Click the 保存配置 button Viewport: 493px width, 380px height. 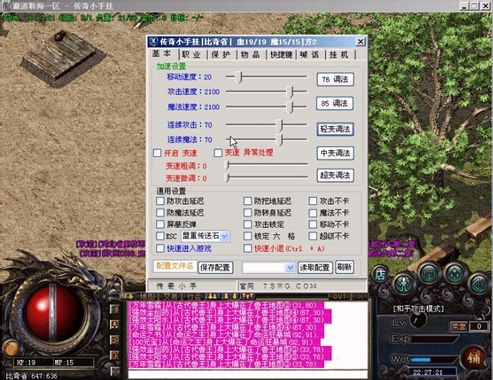pyautogui.click(x=216, y=267)
